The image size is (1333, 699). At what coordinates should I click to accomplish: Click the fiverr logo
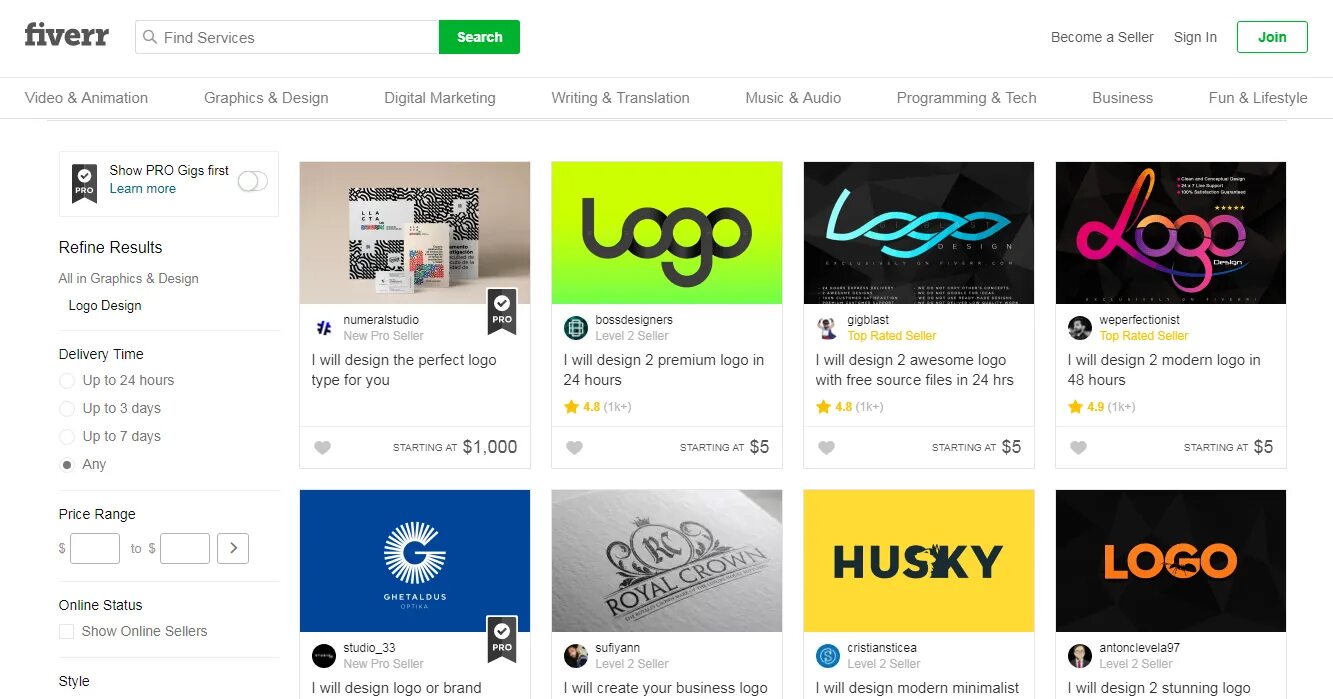pyautogui.click(x=66, y=35)
